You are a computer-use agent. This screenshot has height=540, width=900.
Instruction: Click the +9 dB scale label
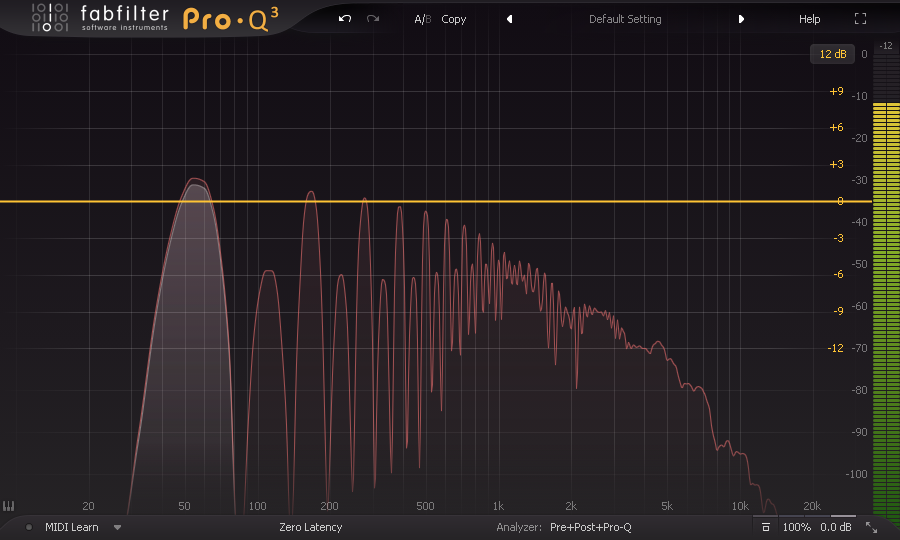836,91
